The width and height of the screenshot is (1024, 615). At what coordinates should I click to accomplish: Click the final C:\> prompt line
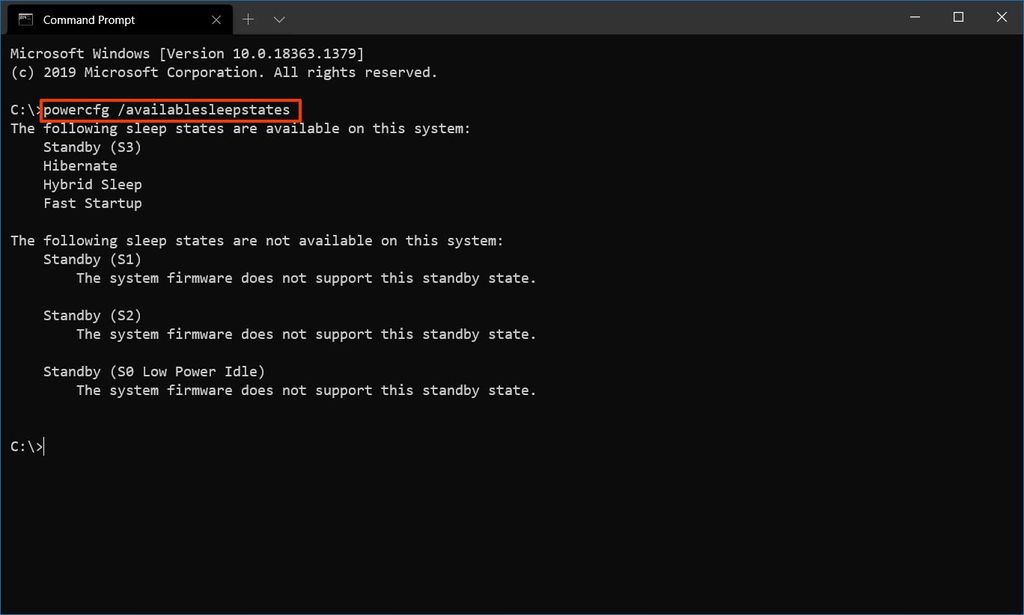pos(27,446)
